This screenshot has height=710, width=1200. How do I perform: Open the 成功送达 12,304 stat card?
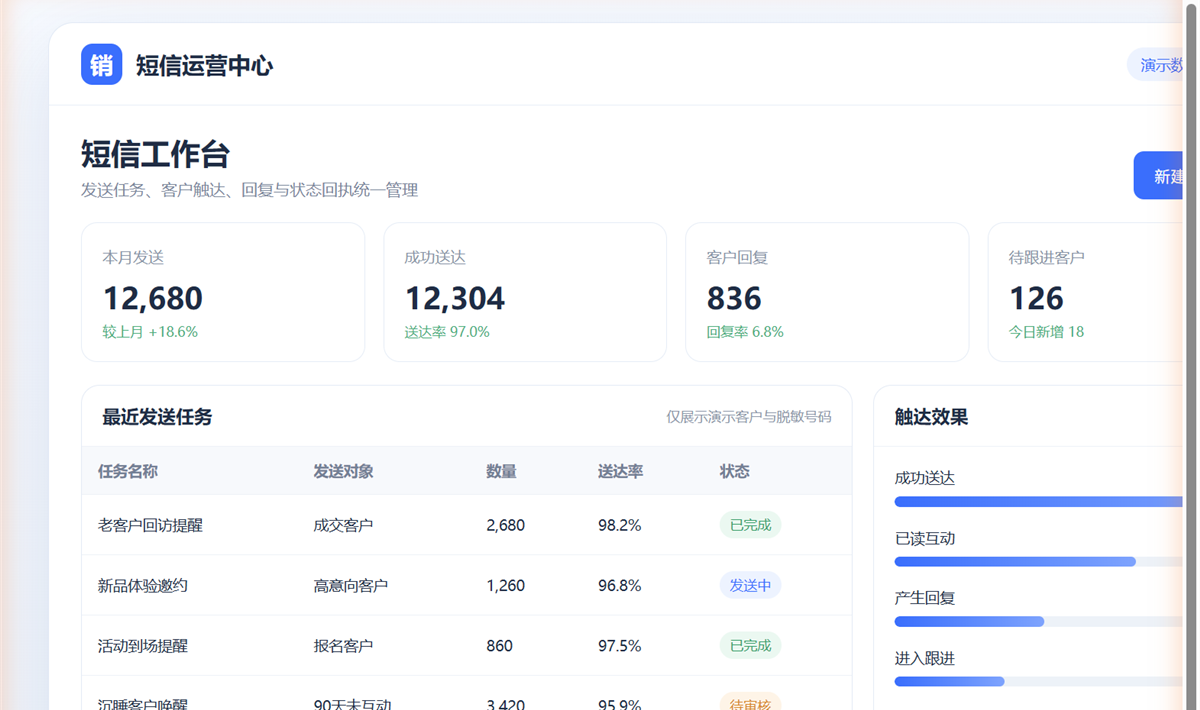pos(525,292)
